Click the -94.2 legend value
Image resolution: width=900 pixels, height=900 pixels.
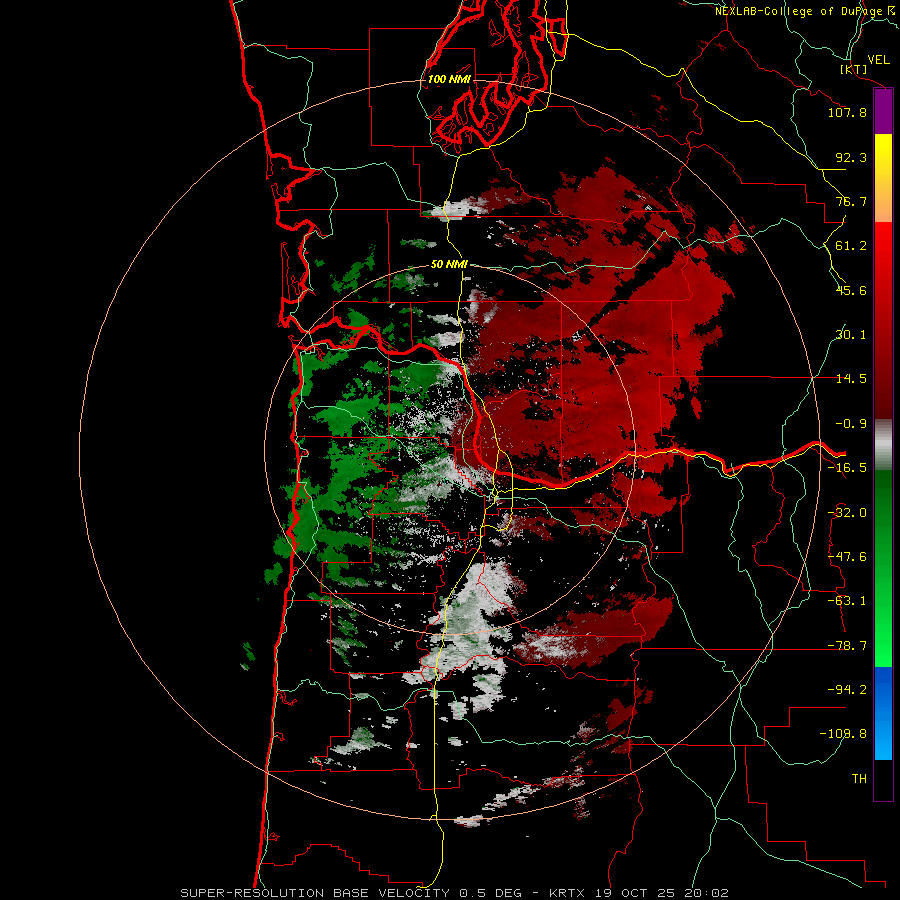847,690
